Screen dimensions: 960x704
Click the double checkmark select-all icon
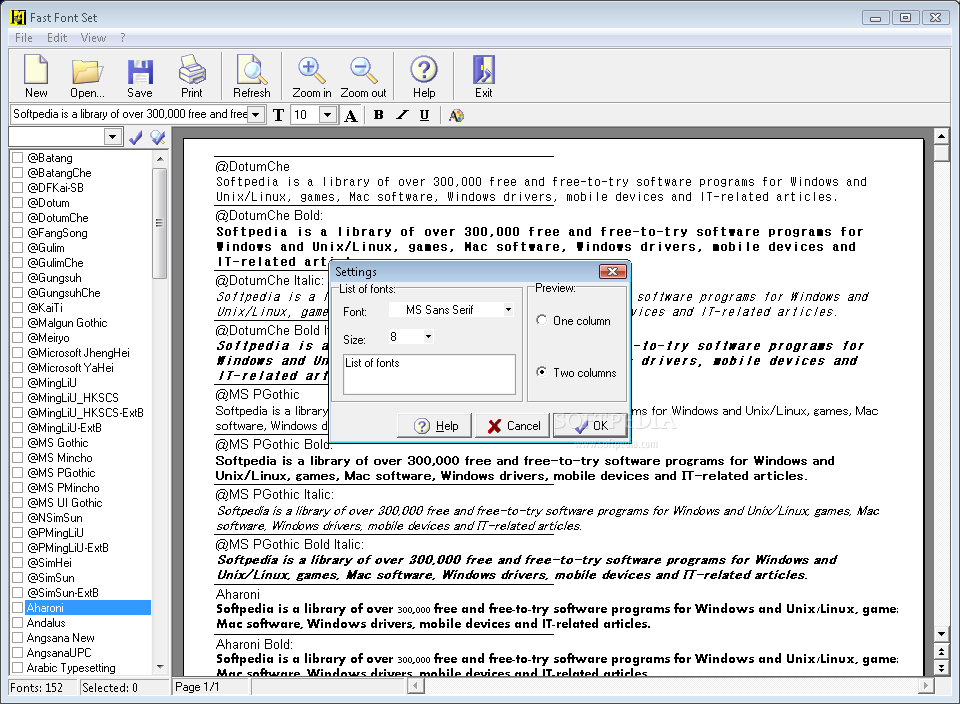point(158,137)
